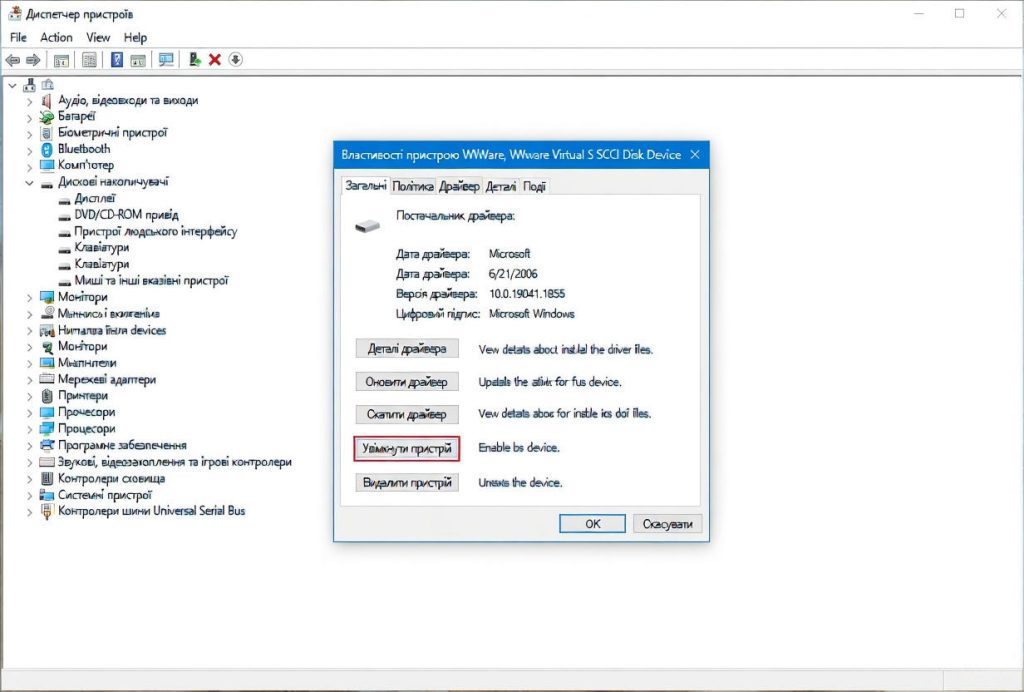The height and width of the screenshot is (692, 1024).
Task: Expand the Батареї category
Action: [29, 117]
